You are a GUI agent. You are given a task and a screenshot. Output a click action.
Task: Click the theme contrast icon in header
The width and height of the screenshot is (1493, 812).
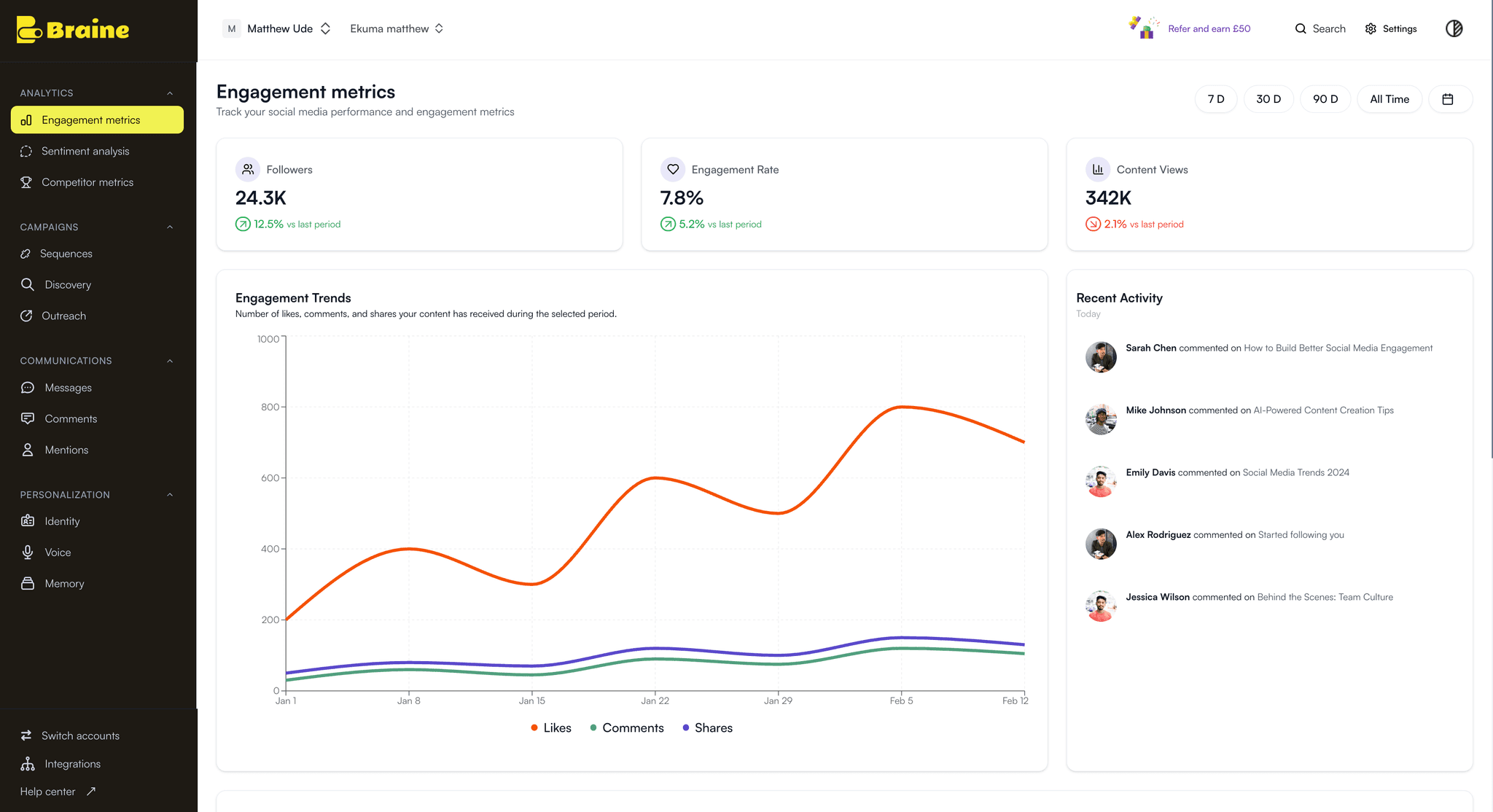click(x=1454, y=28)
